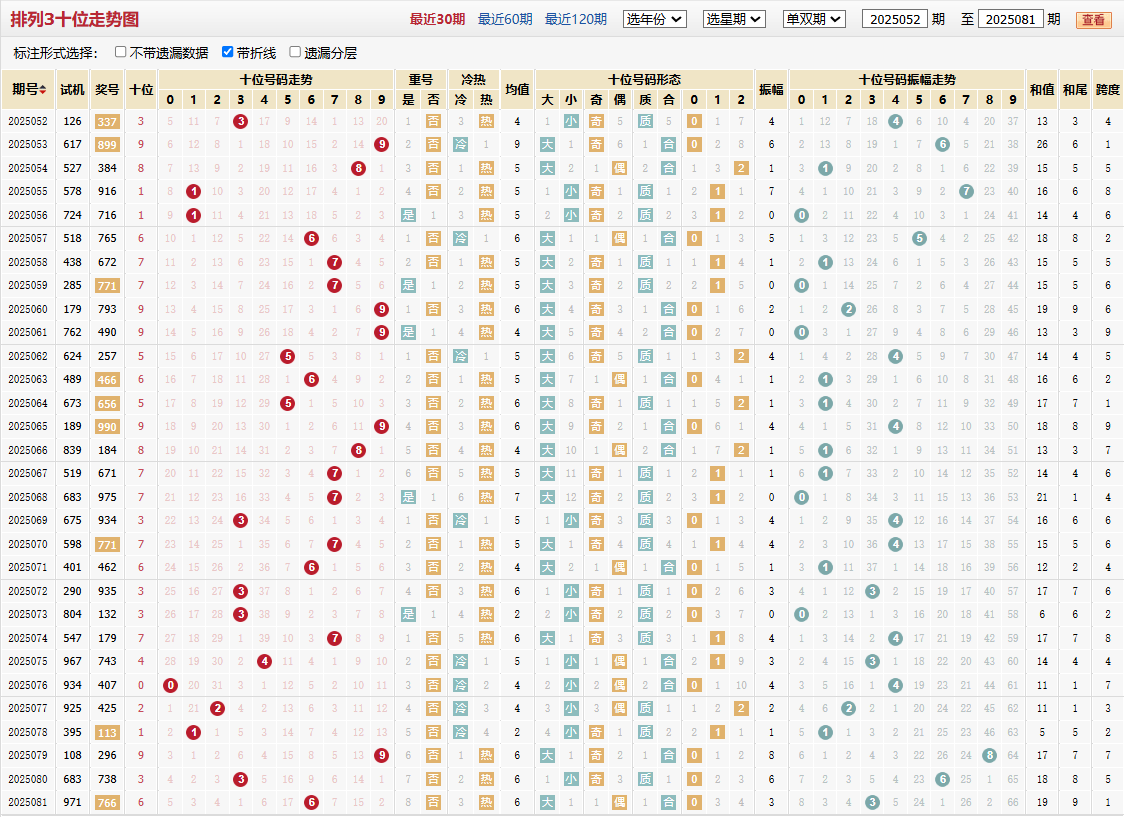This screenshot has width=1124, height=817.
Task: Click the 试机 column header
Action: click(x=72, y=90)
